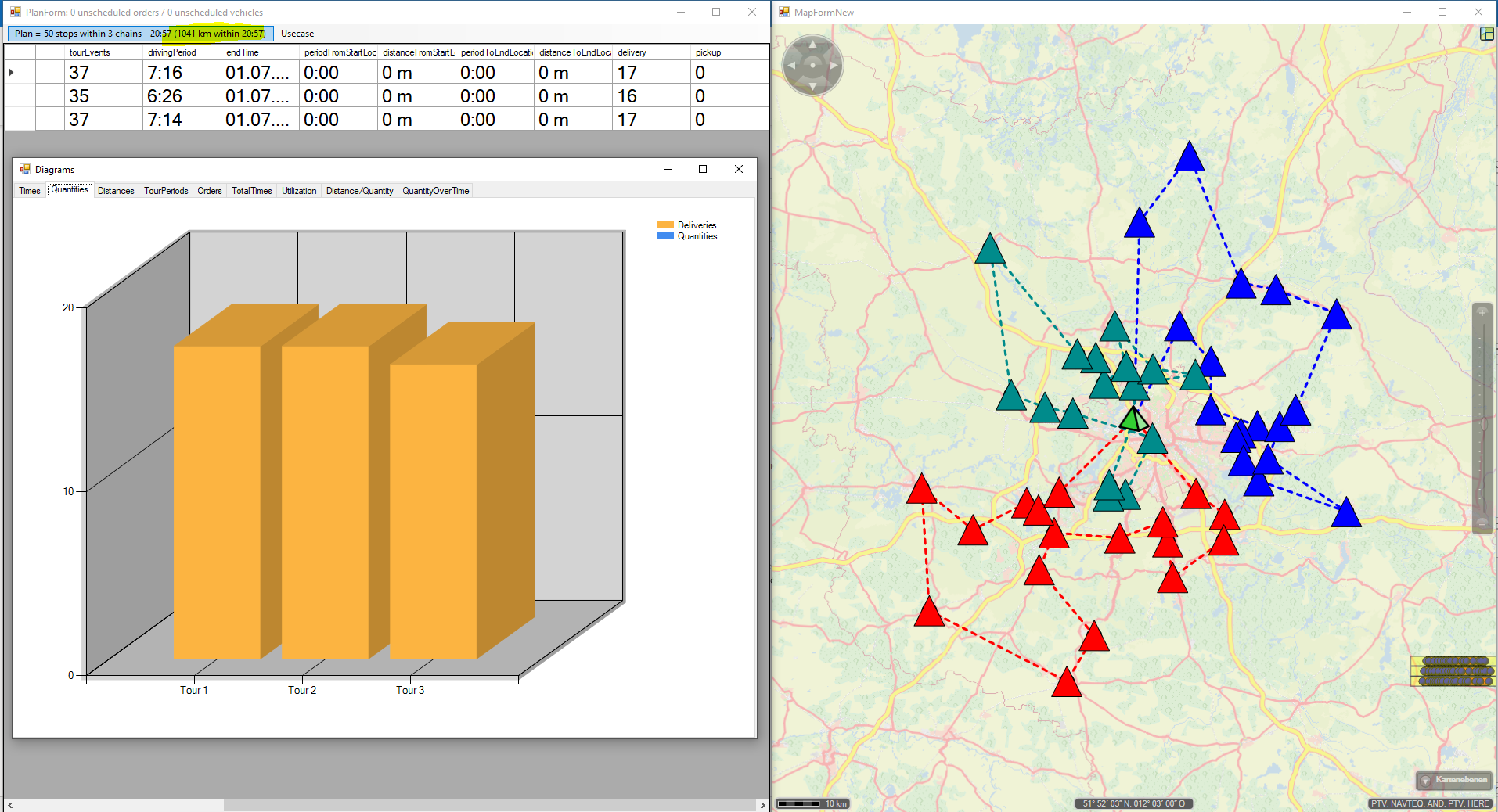Switch to the Distances diagram tab
The width and height of the screenshot is (1498, 812).
[x=116, y=191]
